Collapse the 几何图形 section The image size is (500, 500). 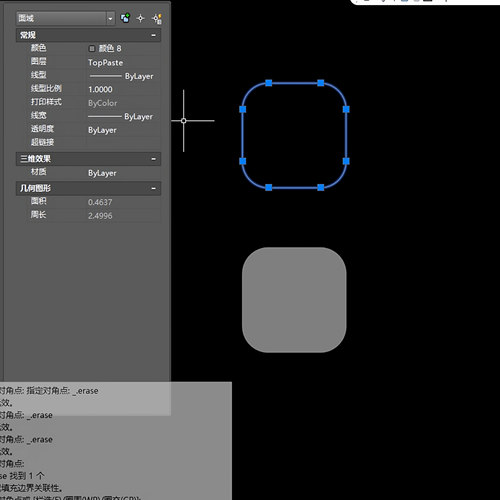tap(153, 188)
